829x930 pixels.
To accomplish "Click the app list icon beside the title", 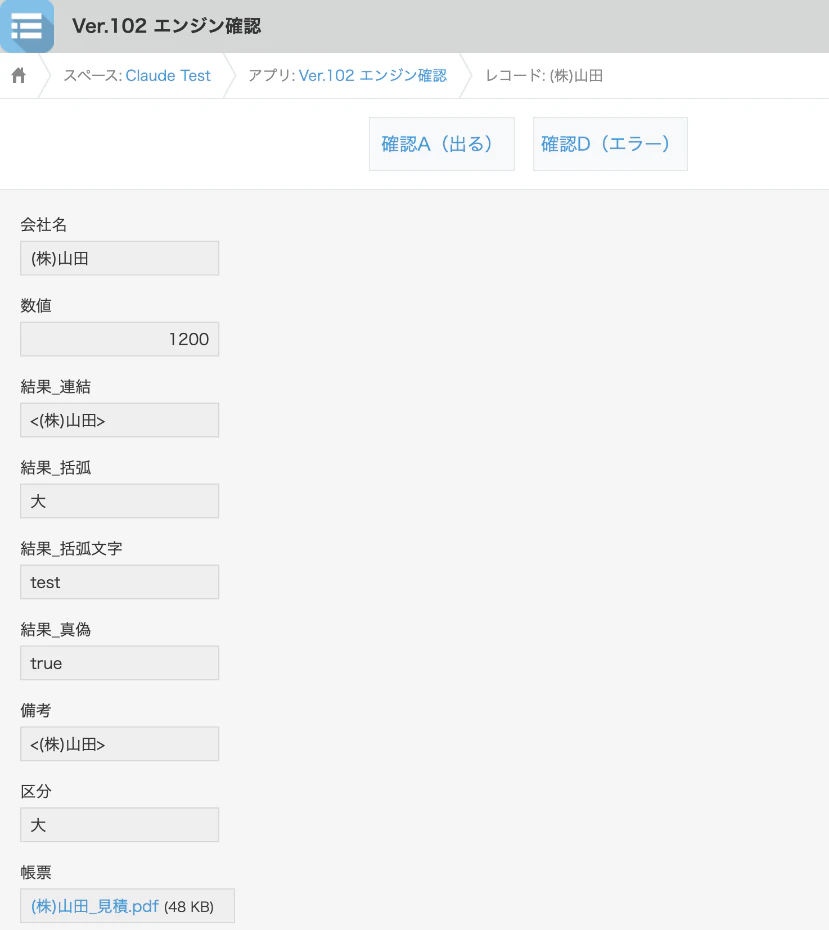I will 27,26.
